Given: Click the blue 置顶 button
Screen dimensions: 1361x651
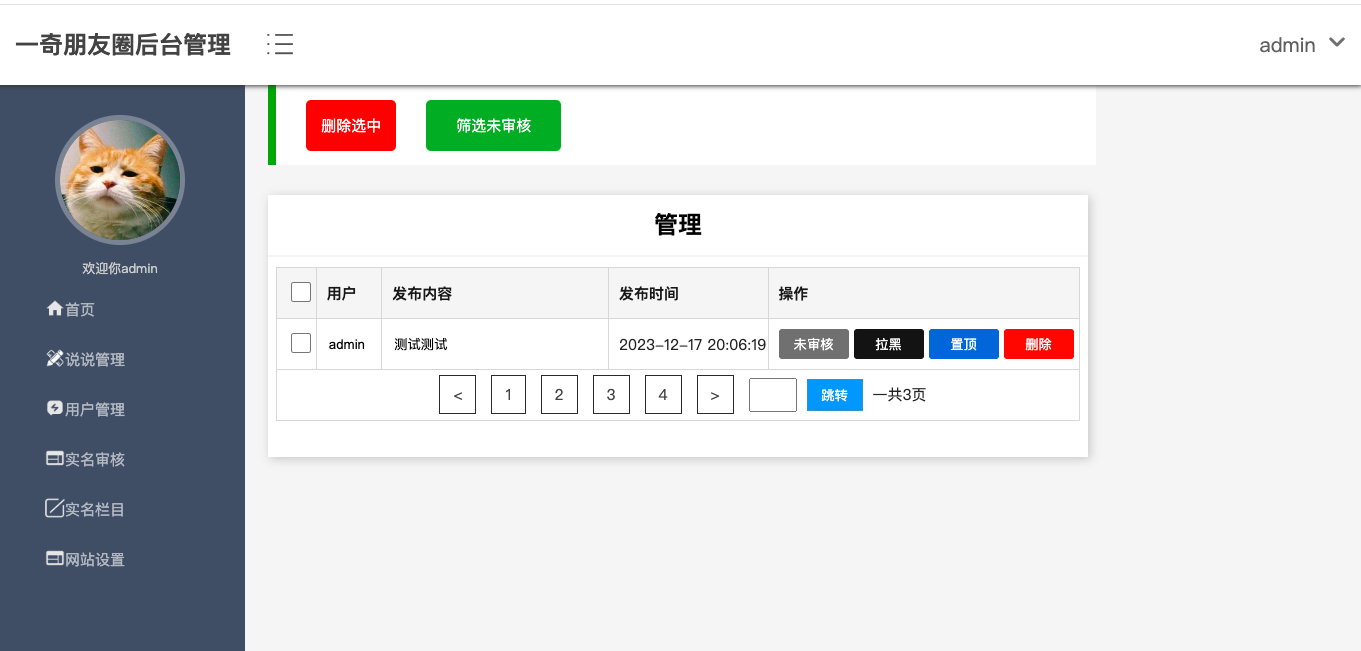Looking at the screenshot, I should pos(963,343).
